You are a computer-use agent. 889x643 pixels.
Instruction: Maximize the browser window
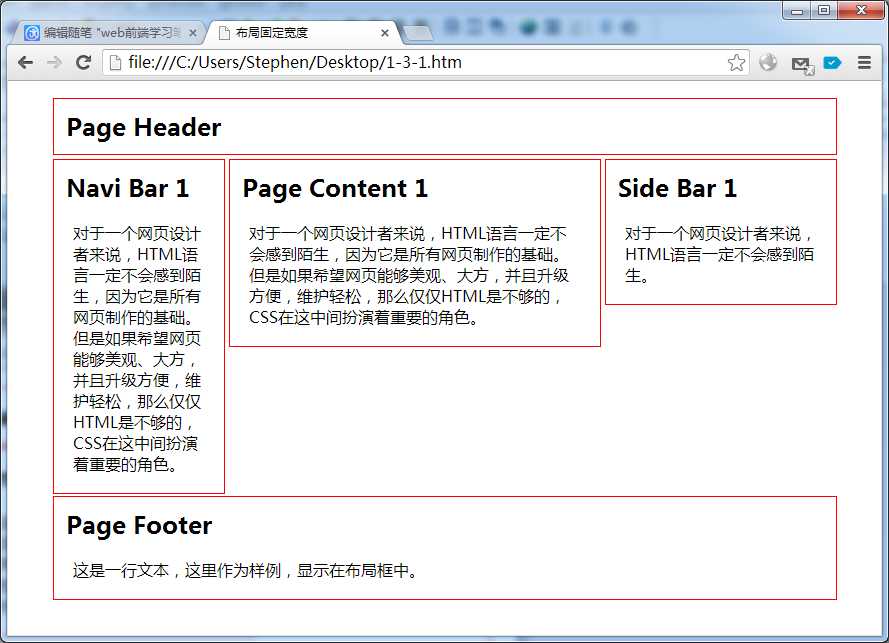point(824,11)
